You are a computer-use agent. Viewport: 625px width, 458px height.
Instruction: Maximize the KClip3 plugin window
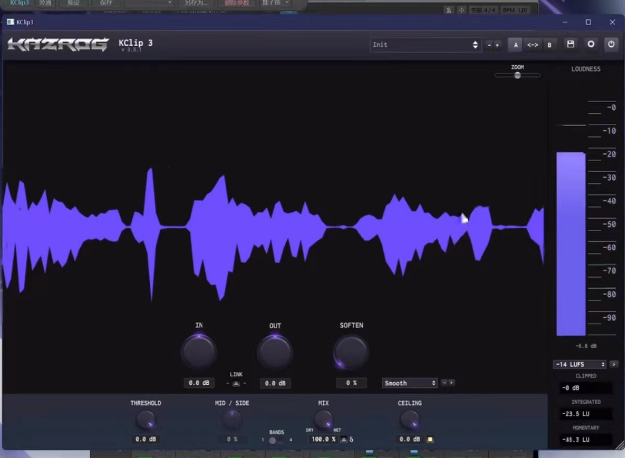click(588, 22)
